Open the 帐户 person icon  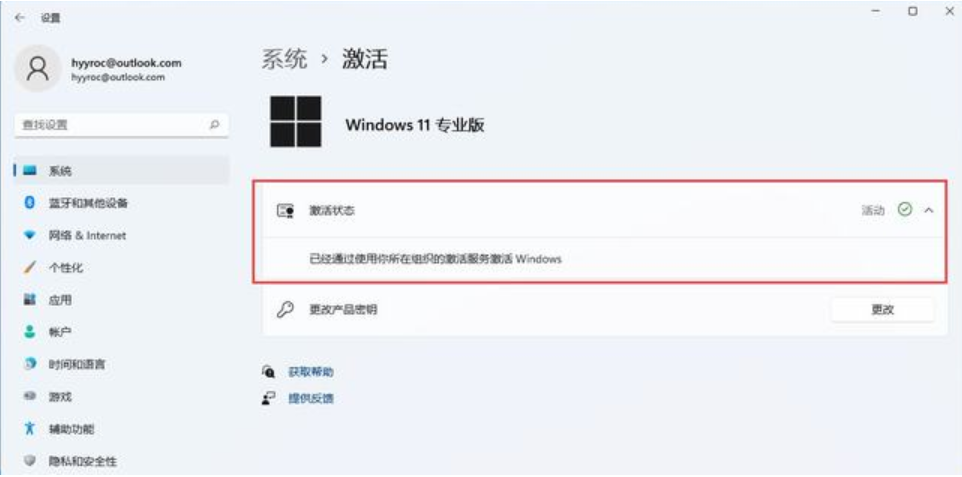(x=29, y=332)
